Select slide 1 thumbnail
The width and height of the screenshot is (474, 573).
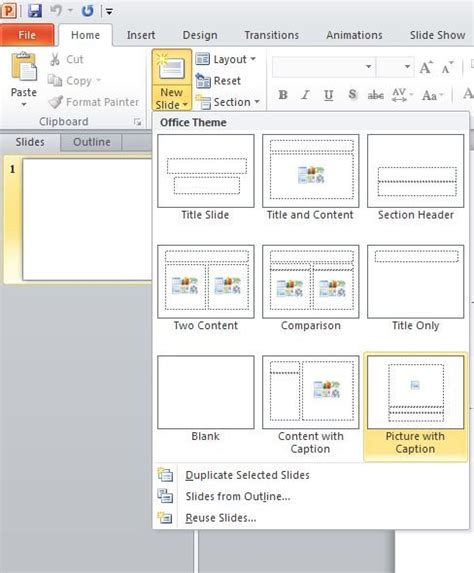[87, 219]
